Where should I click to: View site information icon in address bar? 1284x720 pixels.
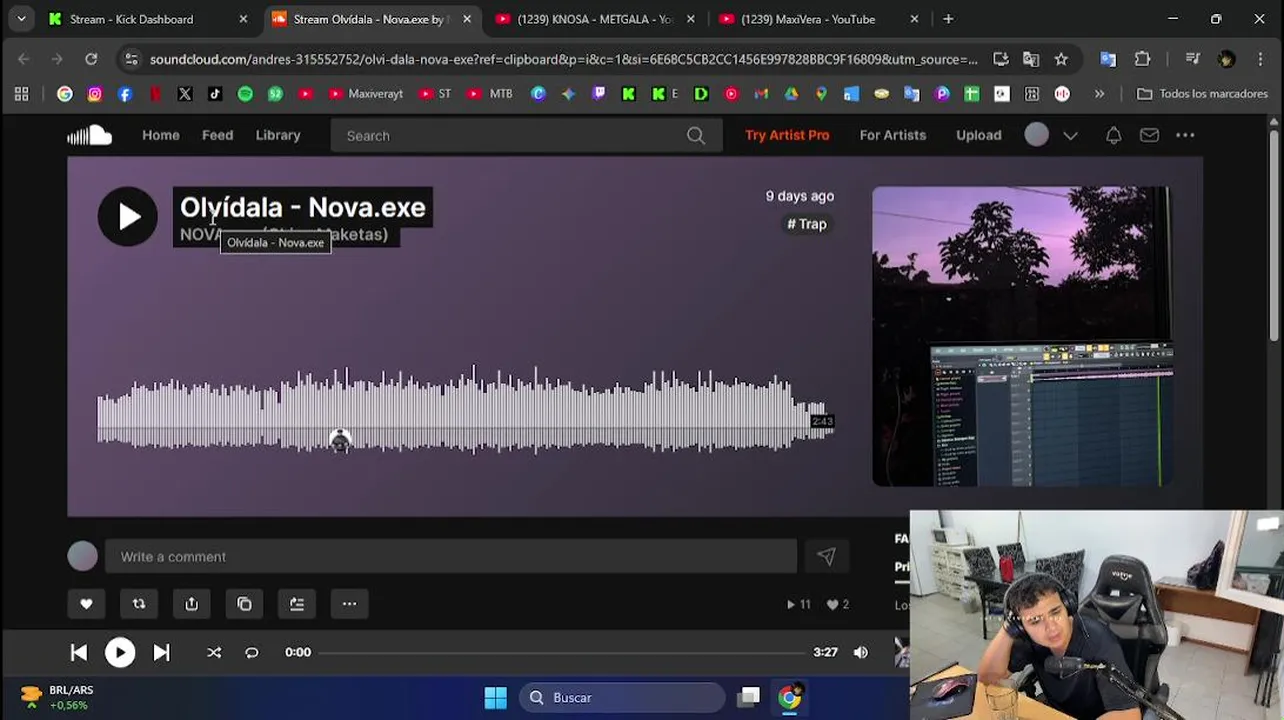pyautogui.click(x=131, y=59)
